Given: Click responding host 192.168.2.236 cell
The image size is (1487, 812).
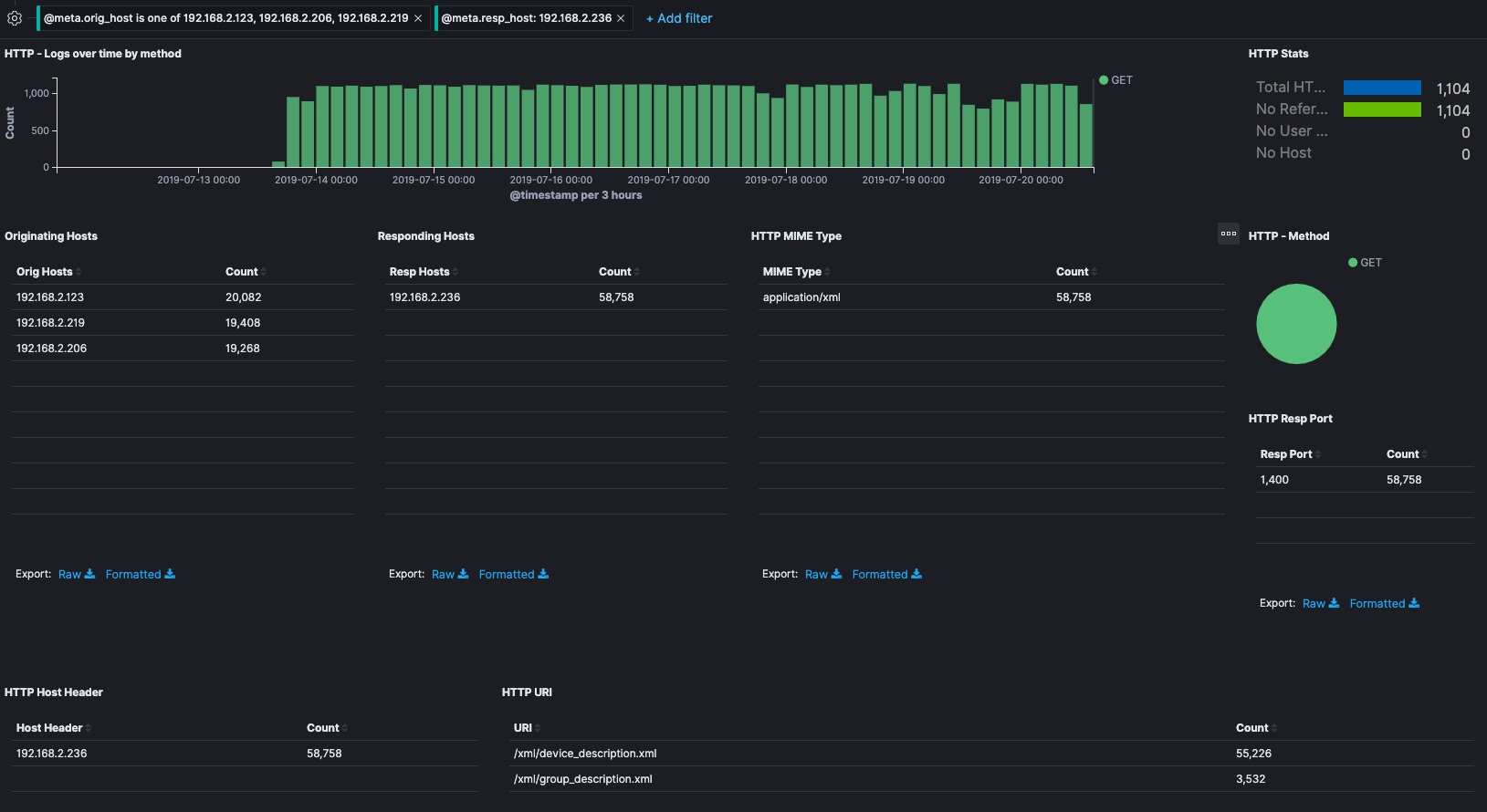Looking at the screenshot, I should point(424,297).
